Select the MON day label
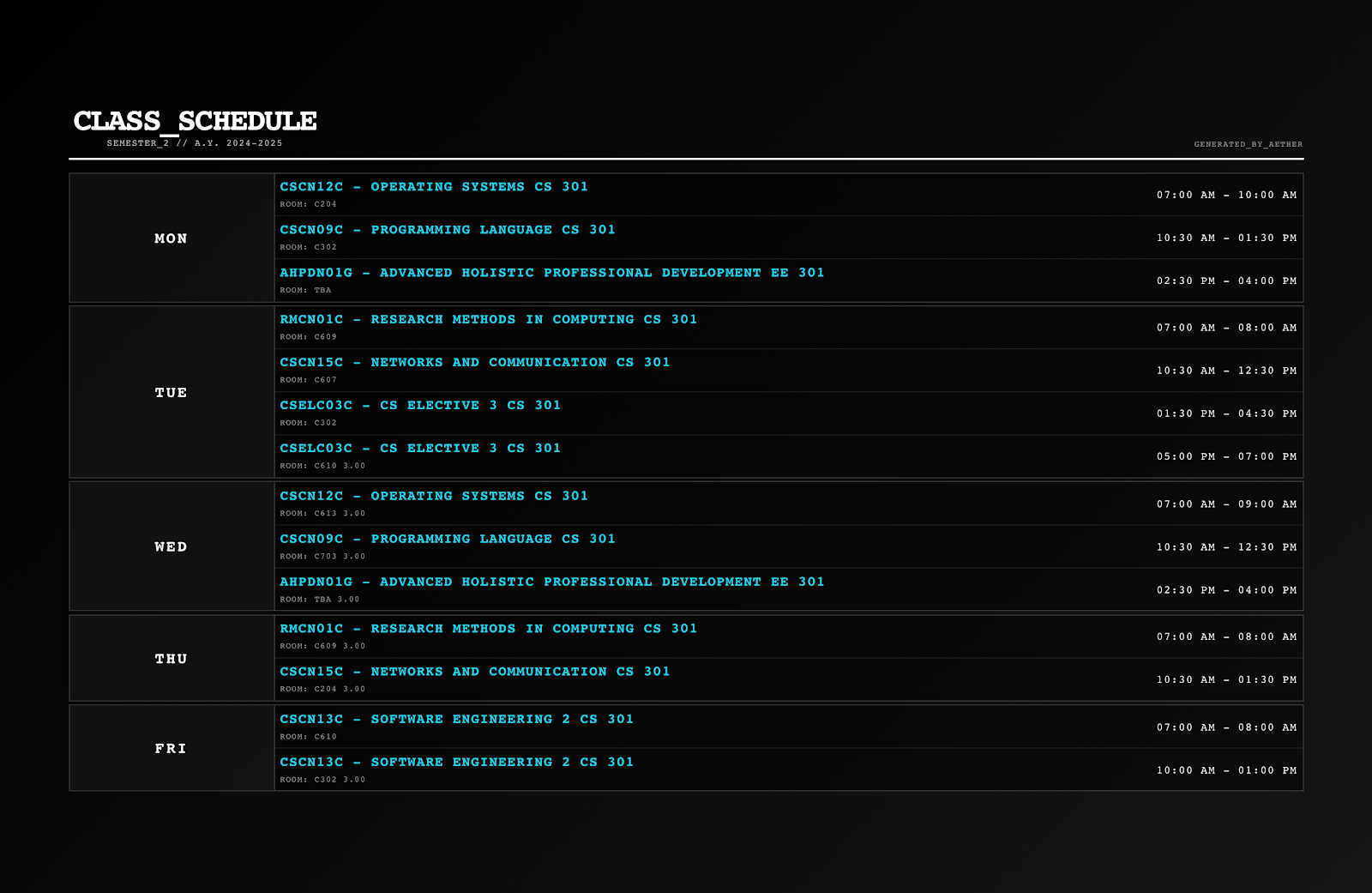The width and height of the screenshot is (1372, 893). pos(171,238)
